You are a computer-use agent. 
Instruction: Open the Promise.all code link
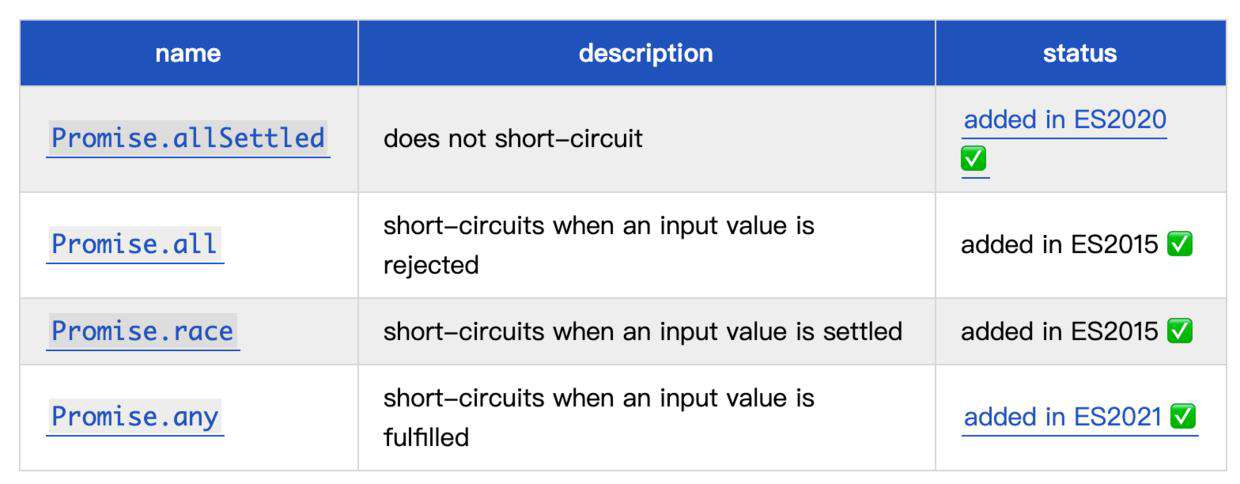tap(135, 244)
